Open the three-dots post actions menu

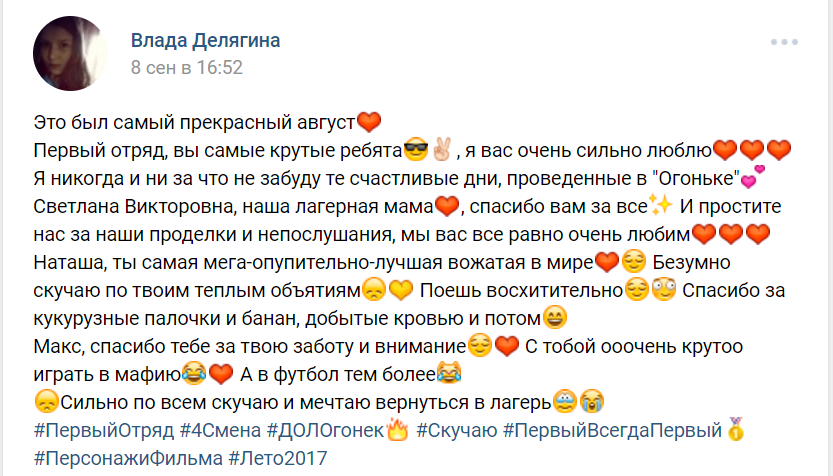pyautogui.click(x=784, y=42)
